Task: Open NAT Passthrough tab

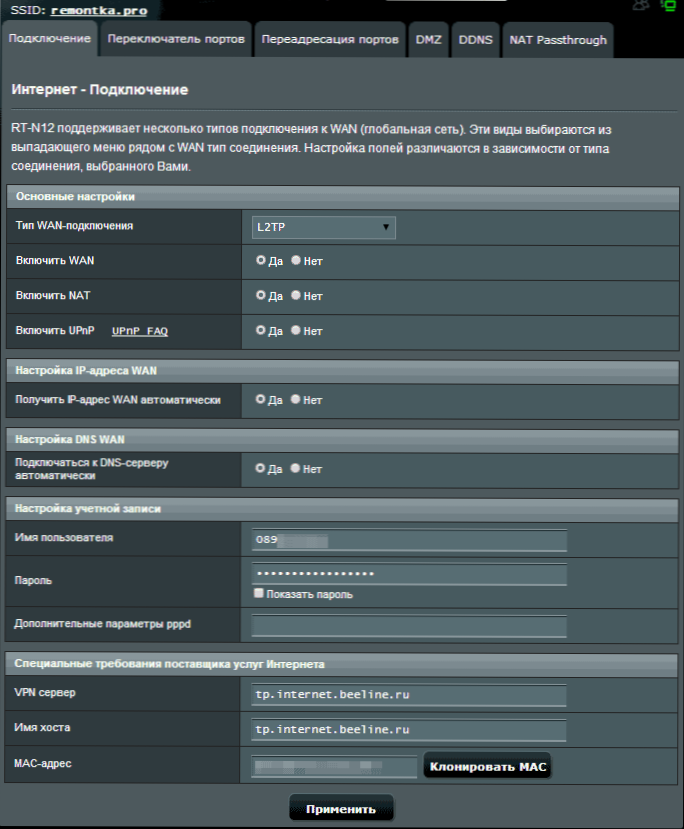Action: point(558,40)
